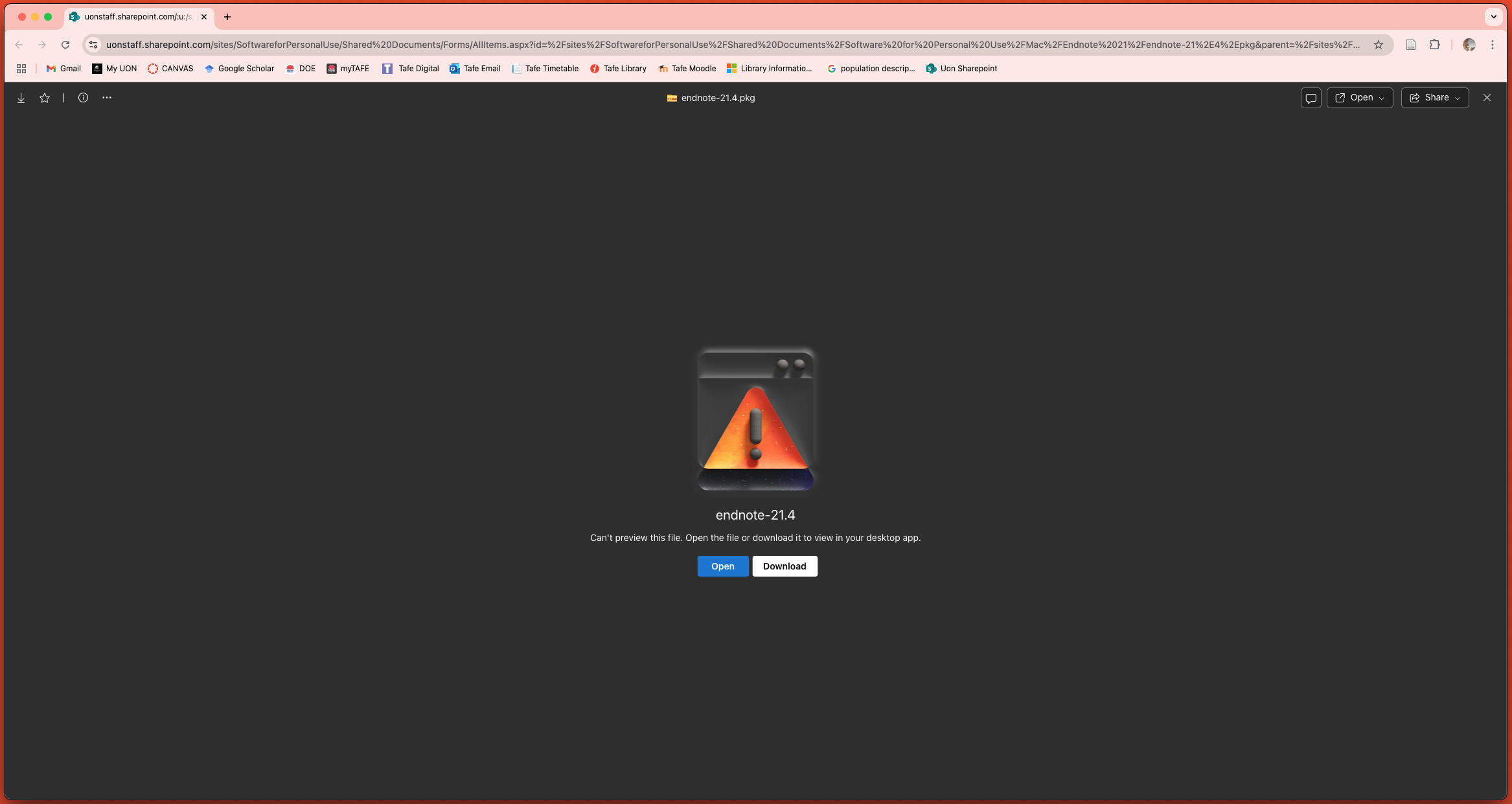
Task: View details with the info icon
Action: (x=83, y=97)
